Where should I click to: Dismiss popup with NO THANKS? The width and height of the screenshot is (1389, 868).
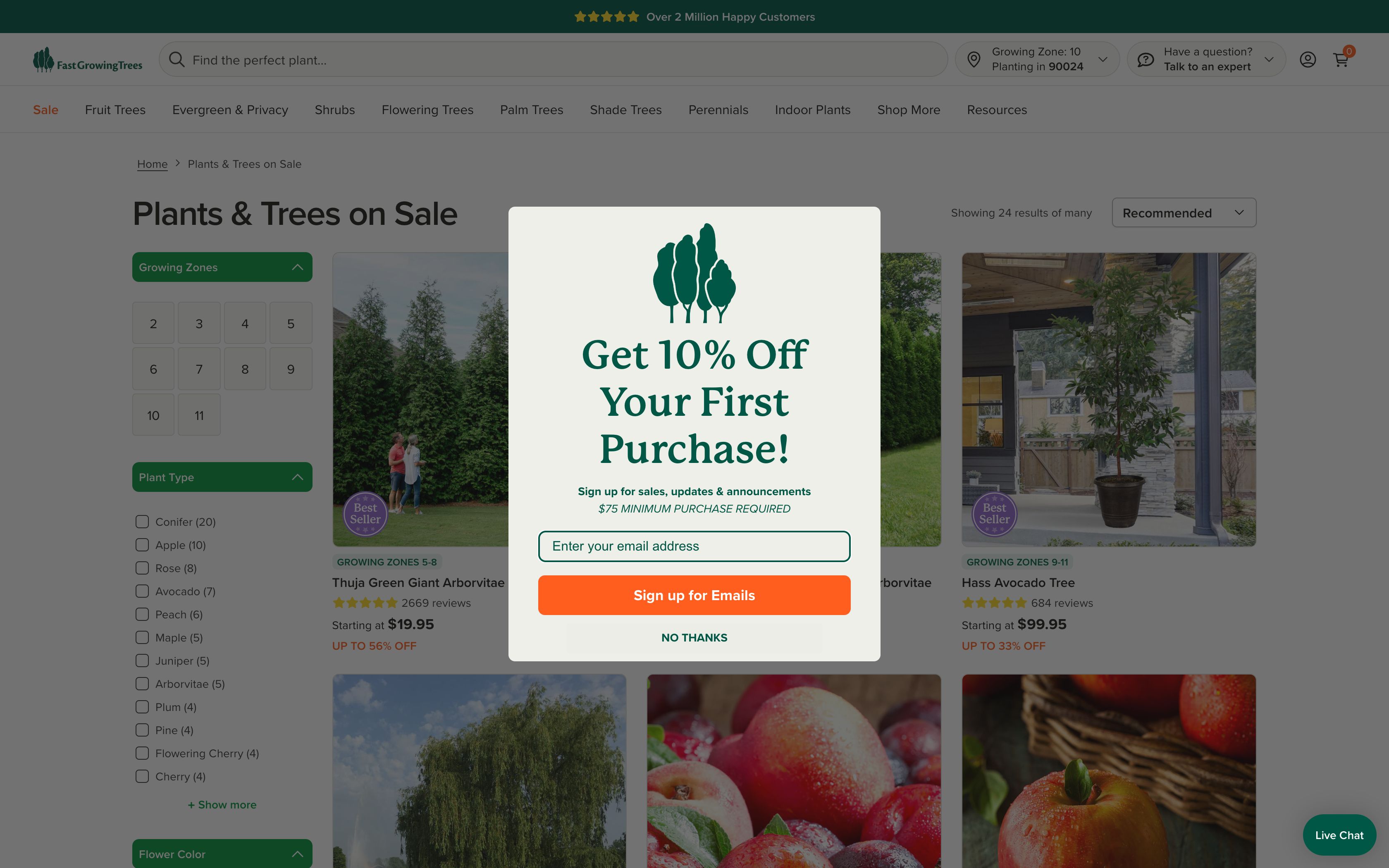[x=694, y=637]
